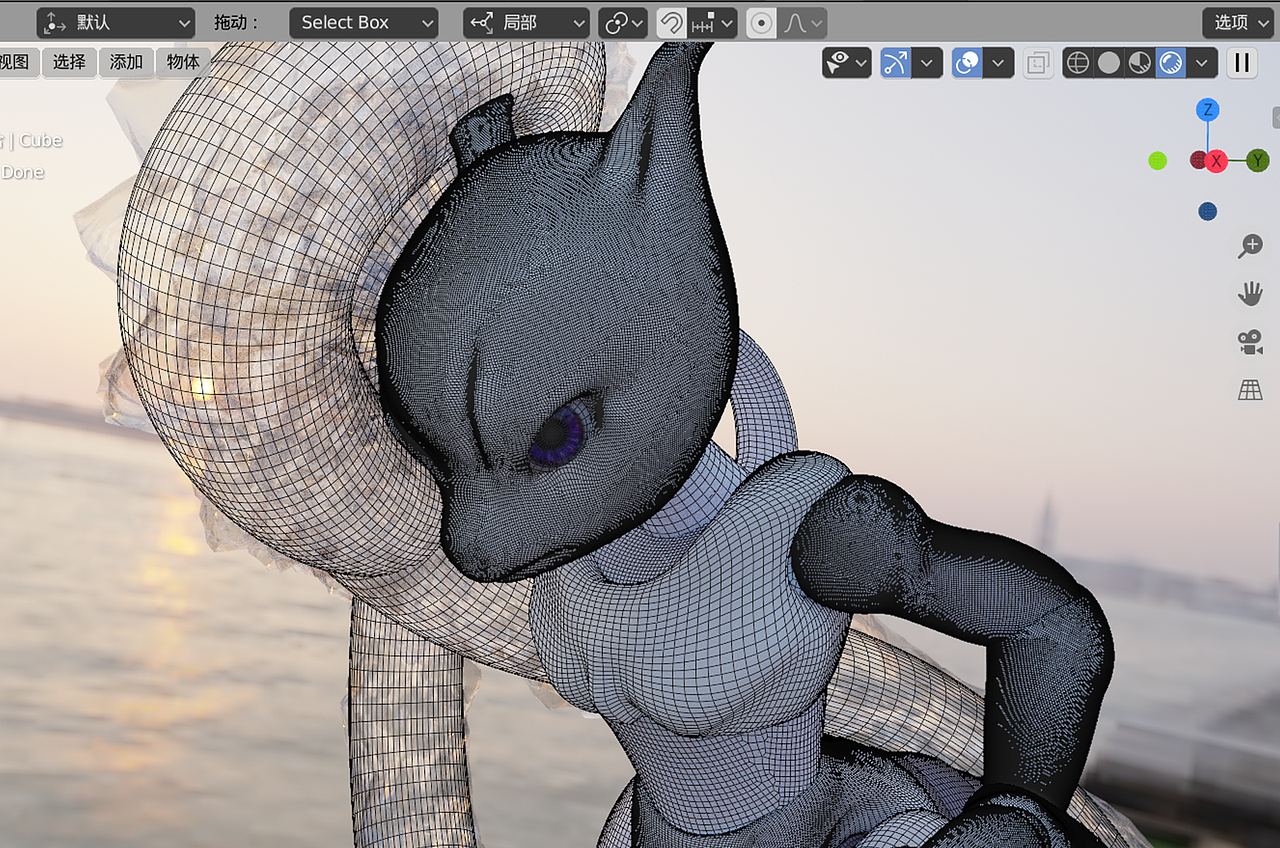This screenshot has height=848, width=1280.
Task: Toggle the camera view icon
Action: coord(1250,342)
